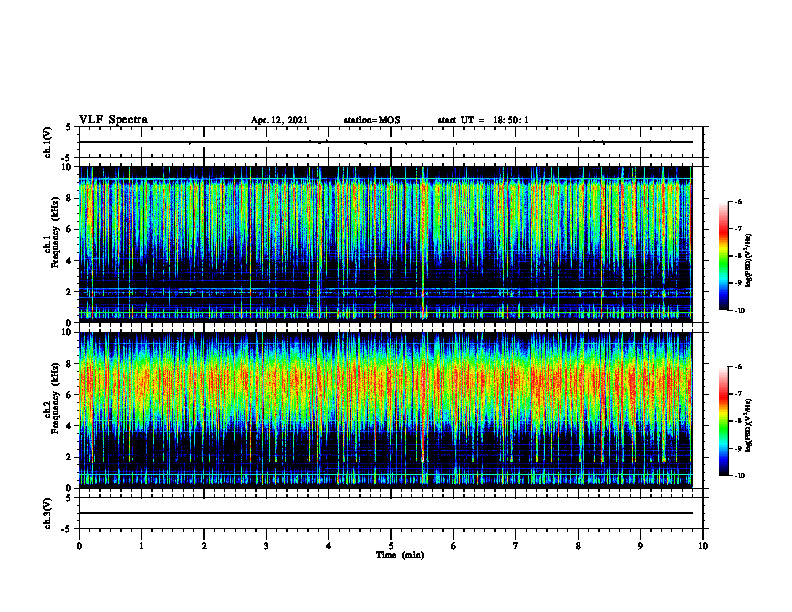This screenshot has height=612, width=792.
Task: Click the time axis tick label '5'
Action: pyautogui.click(x=391, y=546)
